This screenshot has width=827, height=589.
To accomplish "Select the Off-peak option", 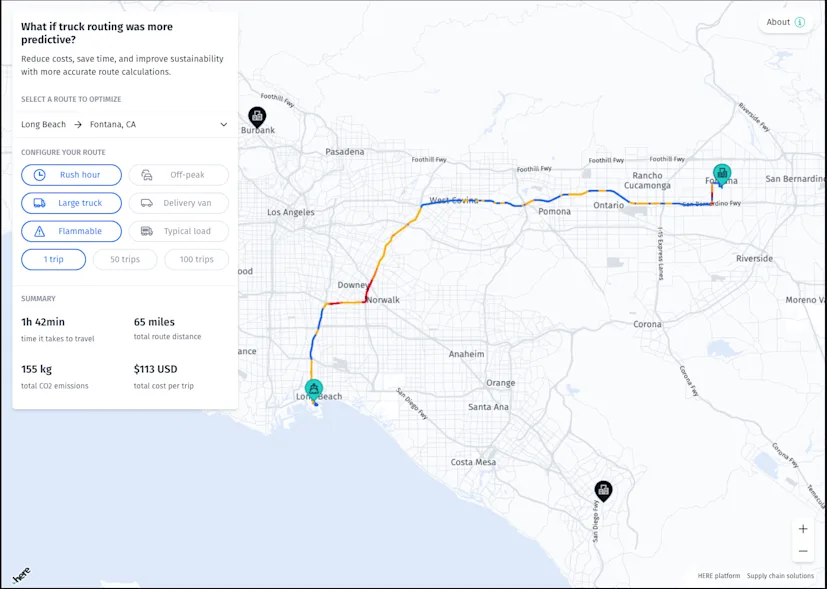I will (179, 175).
